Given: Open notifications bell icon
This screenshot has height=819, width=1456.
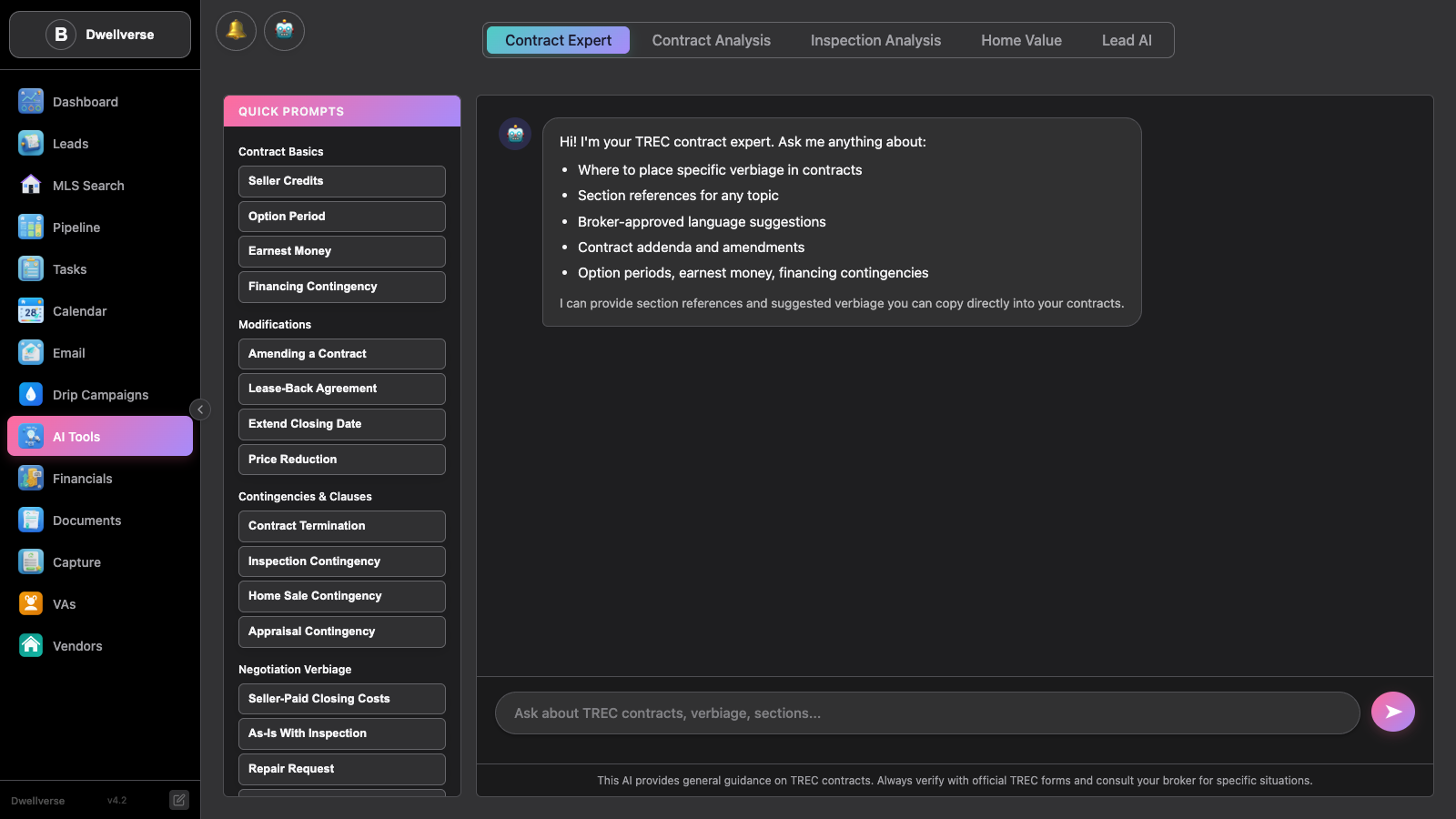Looking at the screenshot, I should (x=236, y=31).
